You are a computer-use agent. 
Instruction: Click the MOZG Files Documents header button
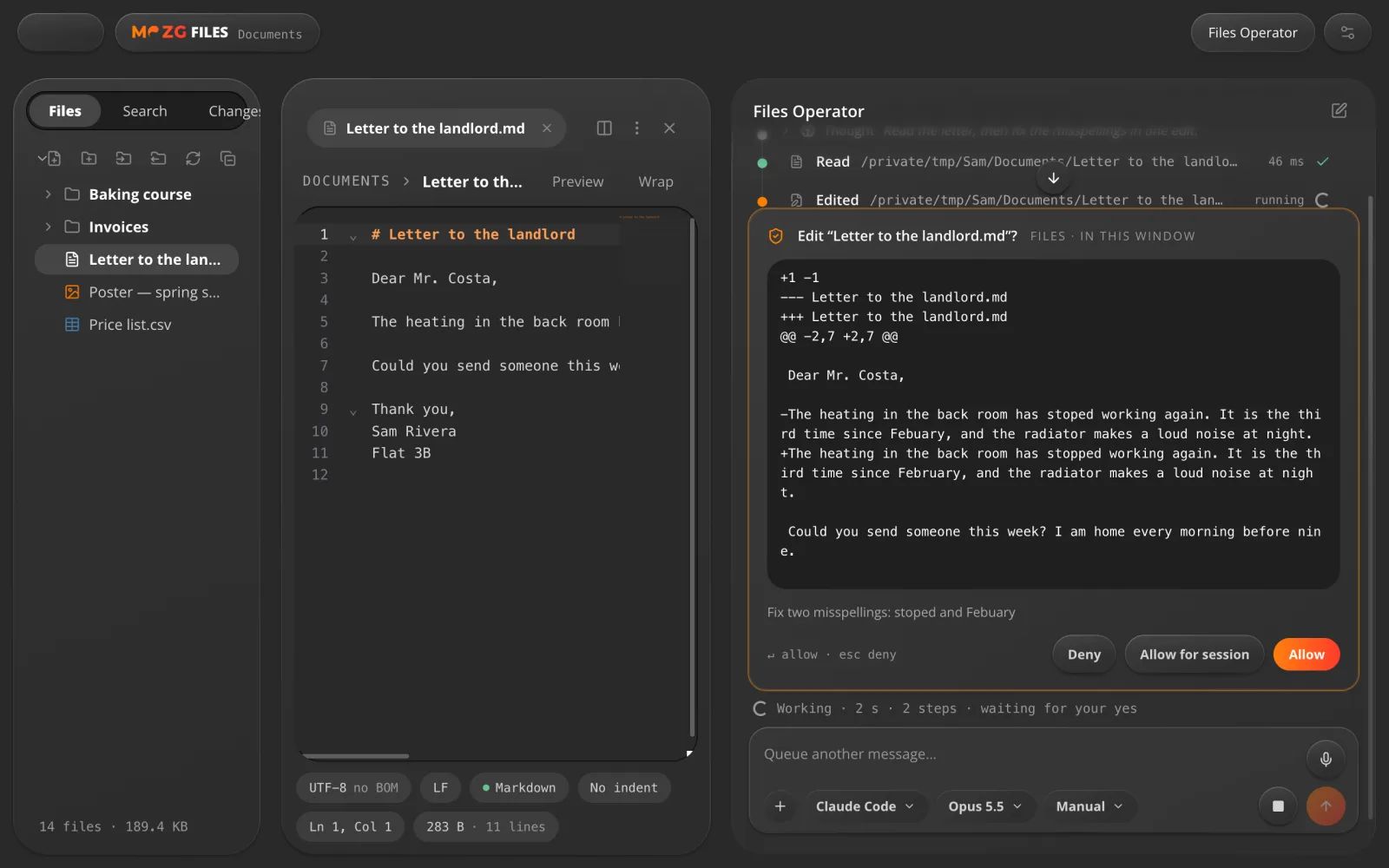click(217, 32)
